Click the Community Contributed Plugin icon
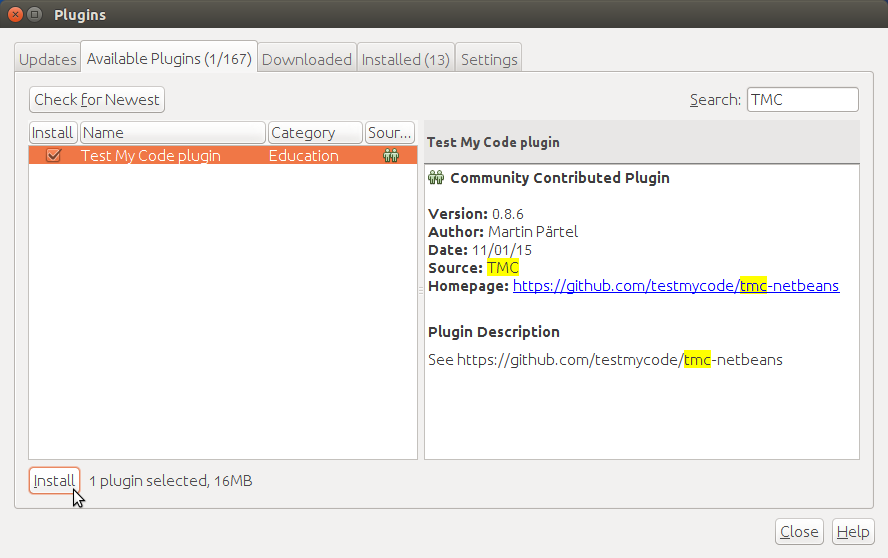The width and height of the screenshot is (888, 558). (436, 178)
